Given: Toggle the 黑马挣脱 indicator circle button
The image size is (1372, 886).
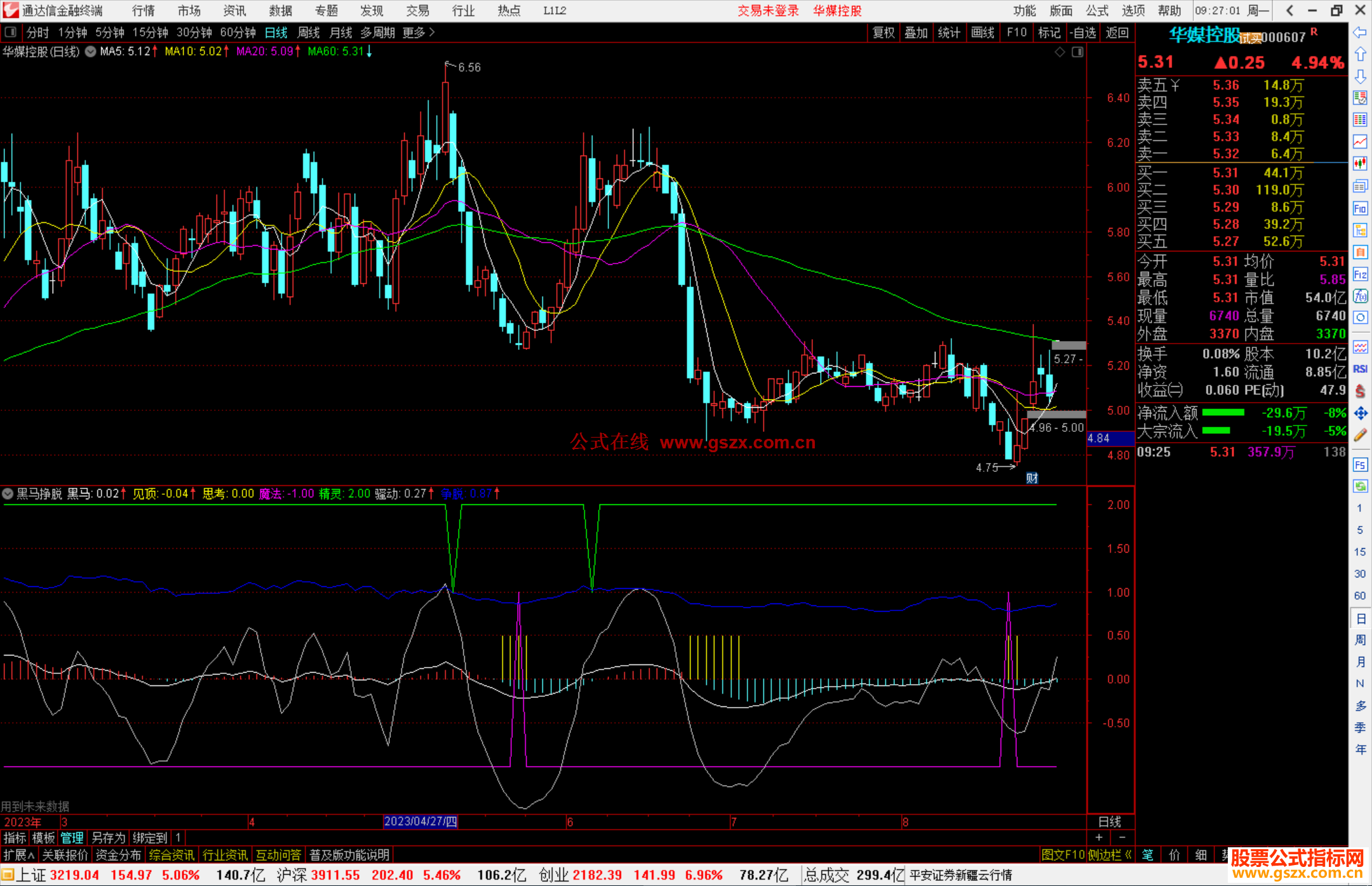Looking at the screenshot, I should point(8,493).
